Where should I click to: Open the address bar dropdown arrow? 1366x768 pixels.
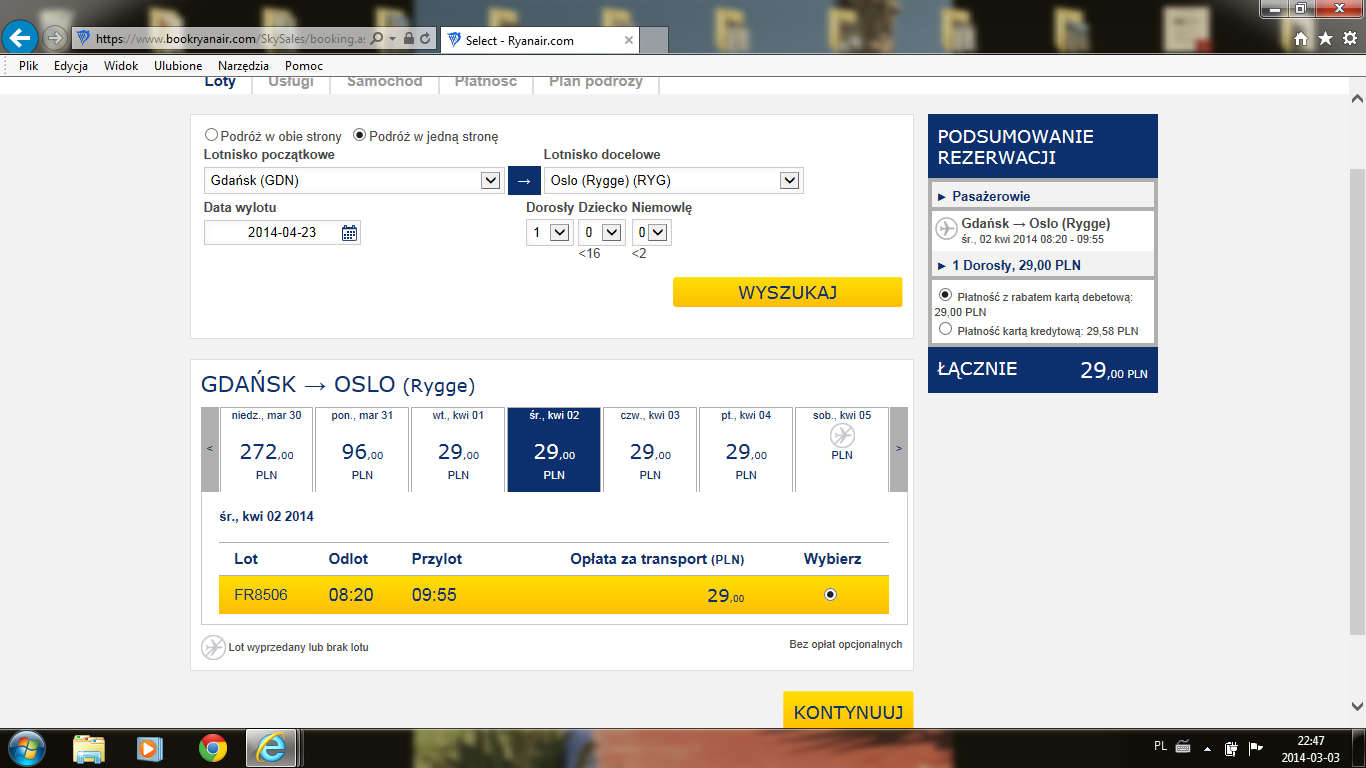tap(392, 39)
